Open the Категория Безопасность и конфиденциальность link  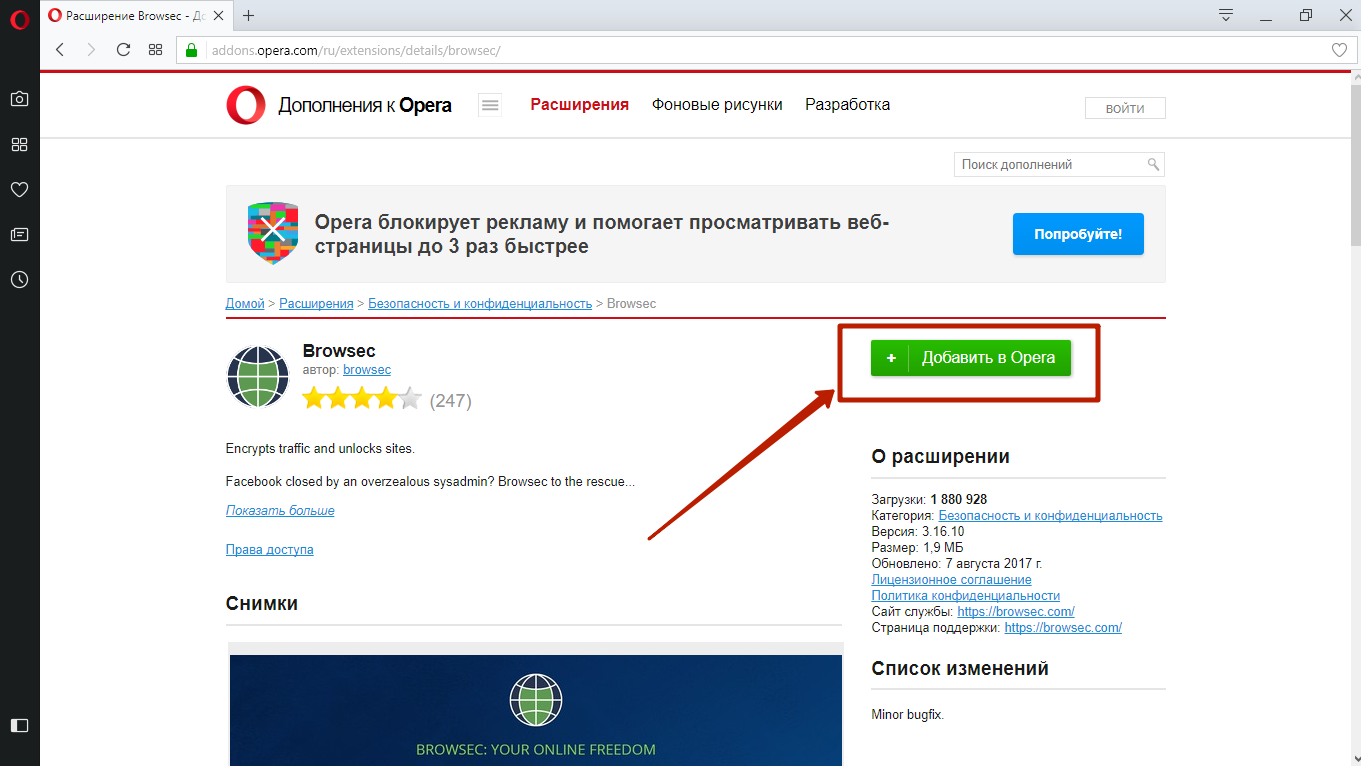point(1051,516)
